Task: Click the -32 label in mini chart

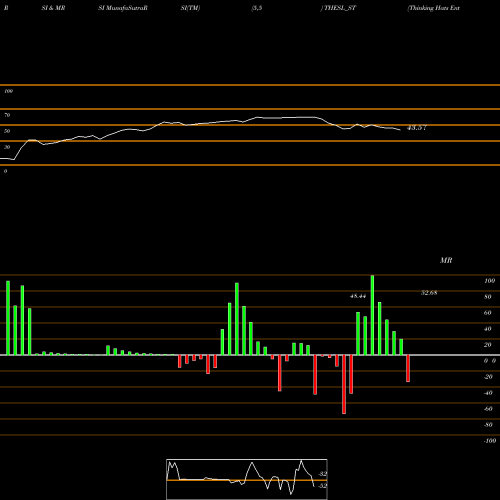Action: [x=322, y=474]
